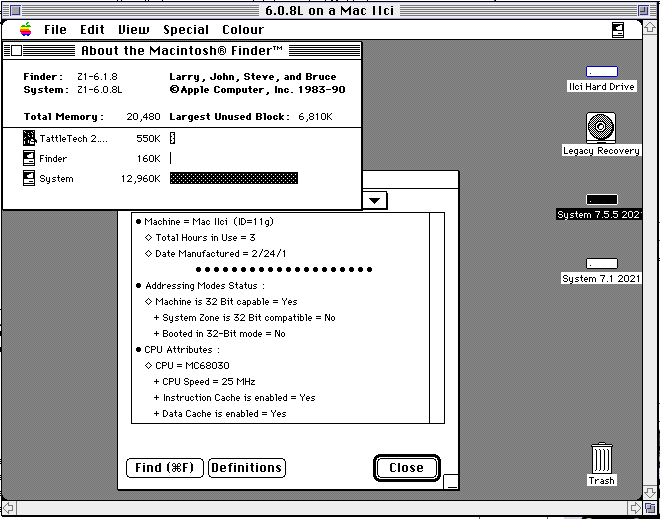Open the MultiFinder application icon in menu bar

tap(617, 30)
